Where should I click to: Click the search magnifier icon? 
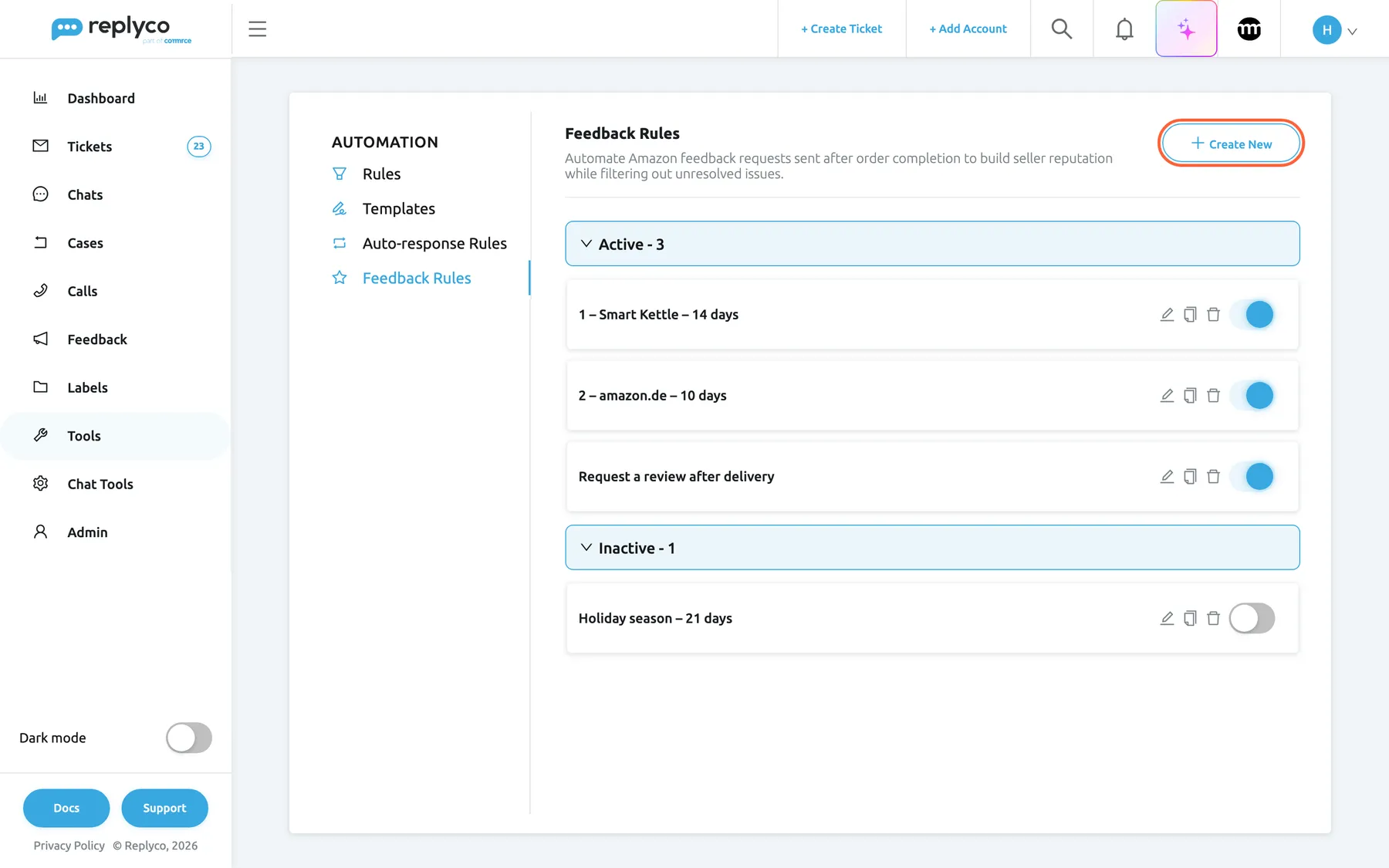(x=1062, y=29)
